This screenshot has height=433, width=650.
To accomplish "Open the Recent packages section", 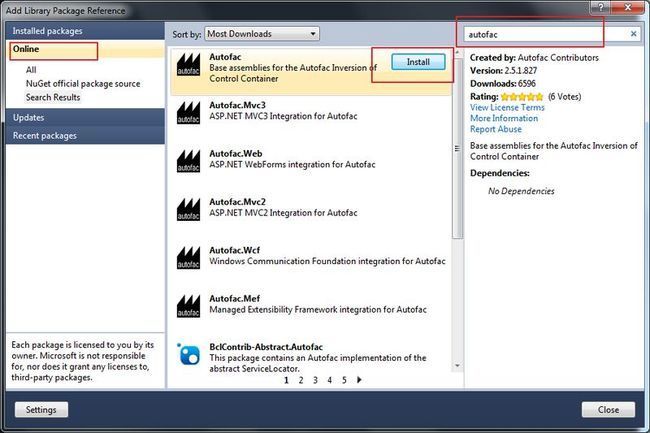I will click(85, 135).
